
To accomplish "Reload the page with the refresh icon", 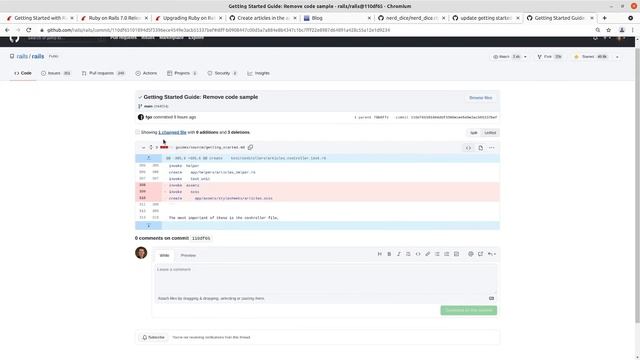I will (x=29, y=30).
